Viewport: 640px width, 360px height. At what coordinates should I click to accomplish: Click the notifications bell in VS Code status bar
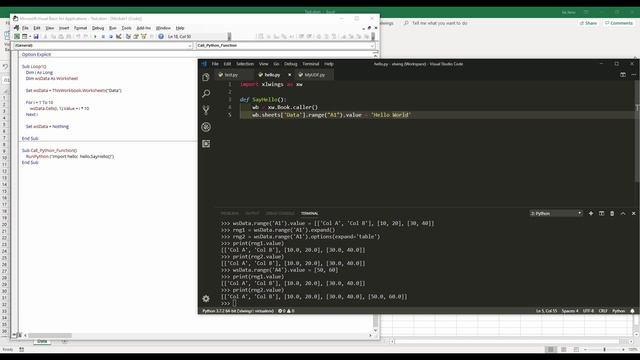(x=633, y=311)
